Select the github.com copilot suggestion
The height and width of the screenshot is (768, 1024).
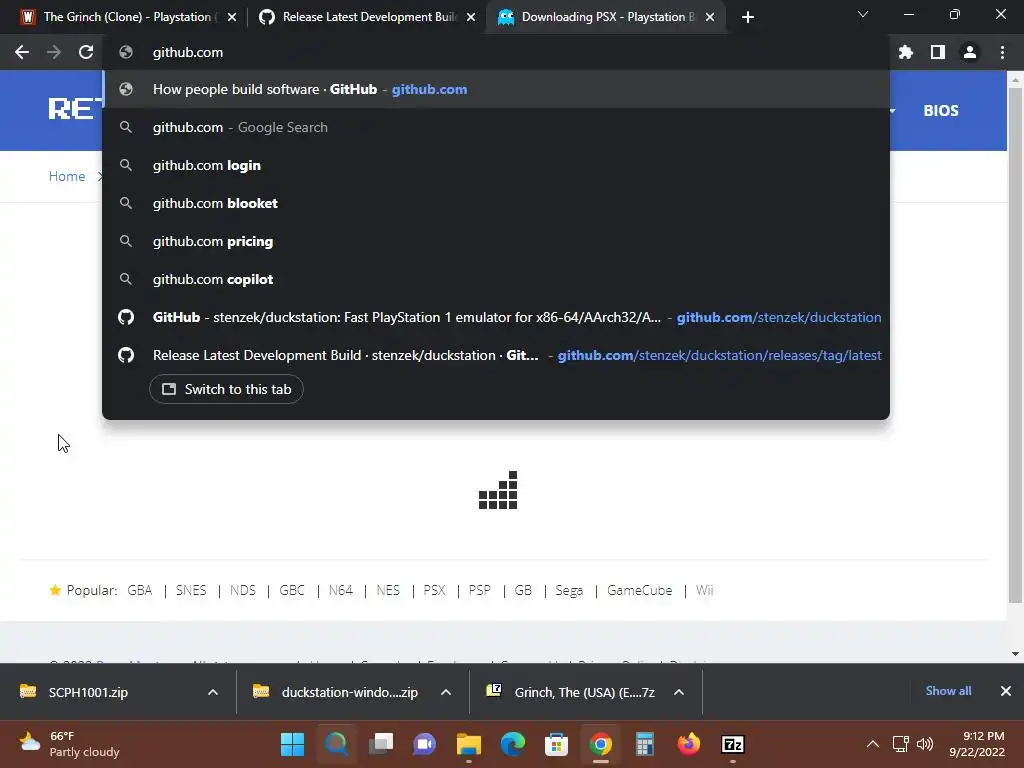pos(496,279)
